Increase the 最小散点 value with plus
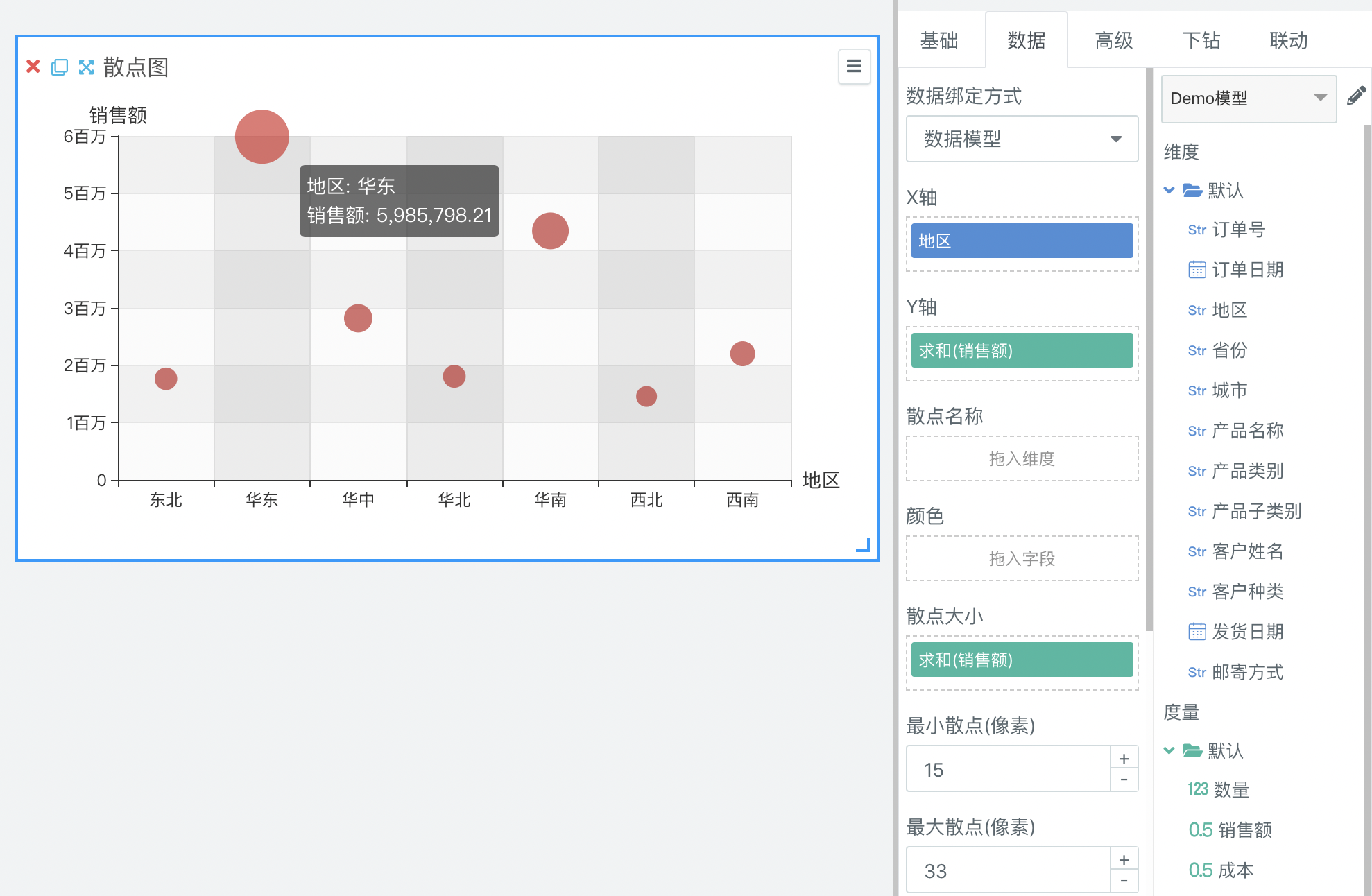Screen dimensions: 1372x896 click(x=1124, y=758)
